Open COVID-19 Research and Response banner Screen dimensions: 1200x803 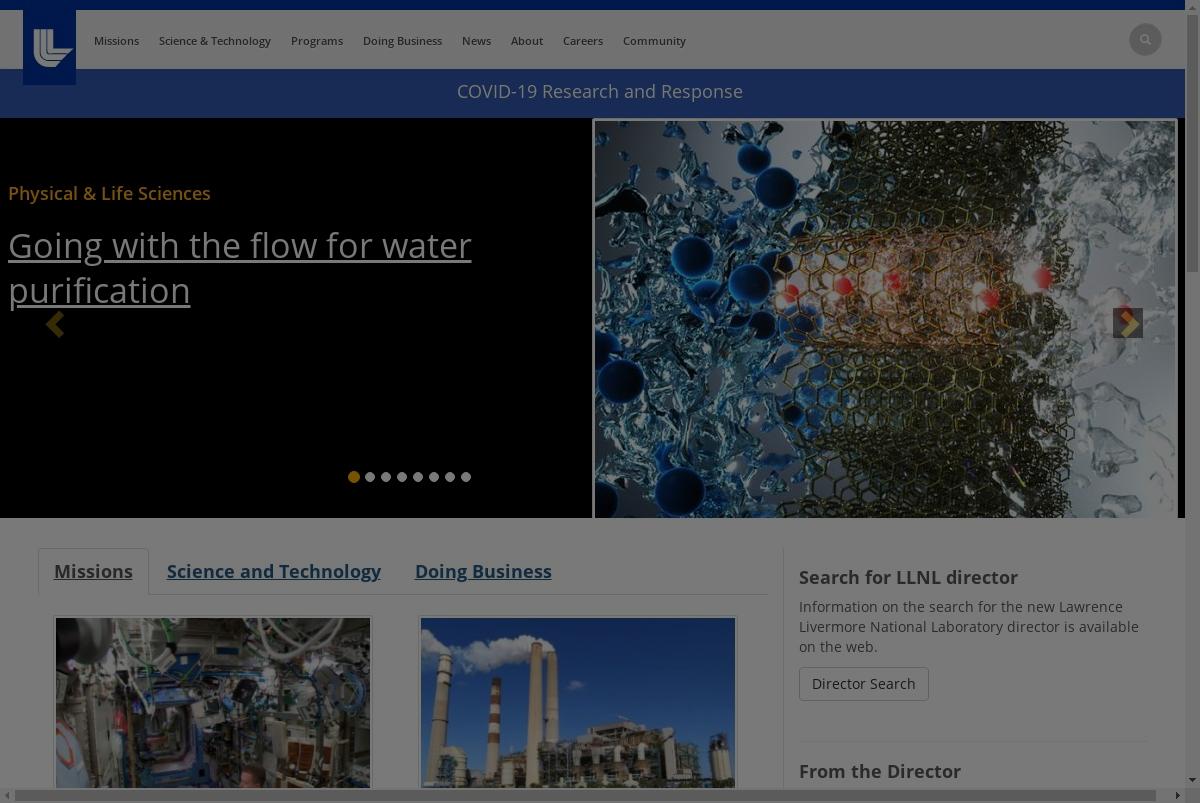tap(600, 92)
